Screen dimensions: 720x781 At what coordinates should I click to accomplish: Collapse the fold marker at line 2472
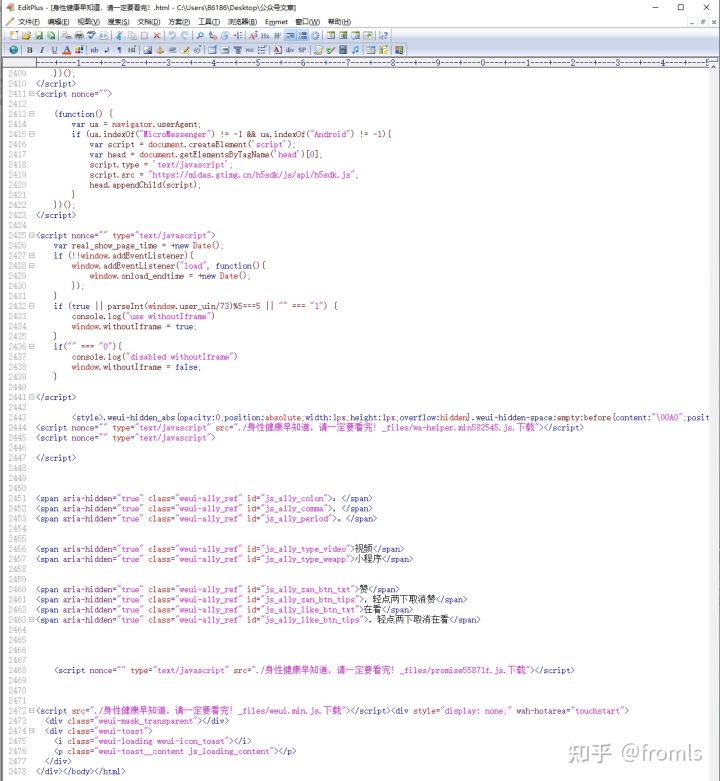[32, 711]
